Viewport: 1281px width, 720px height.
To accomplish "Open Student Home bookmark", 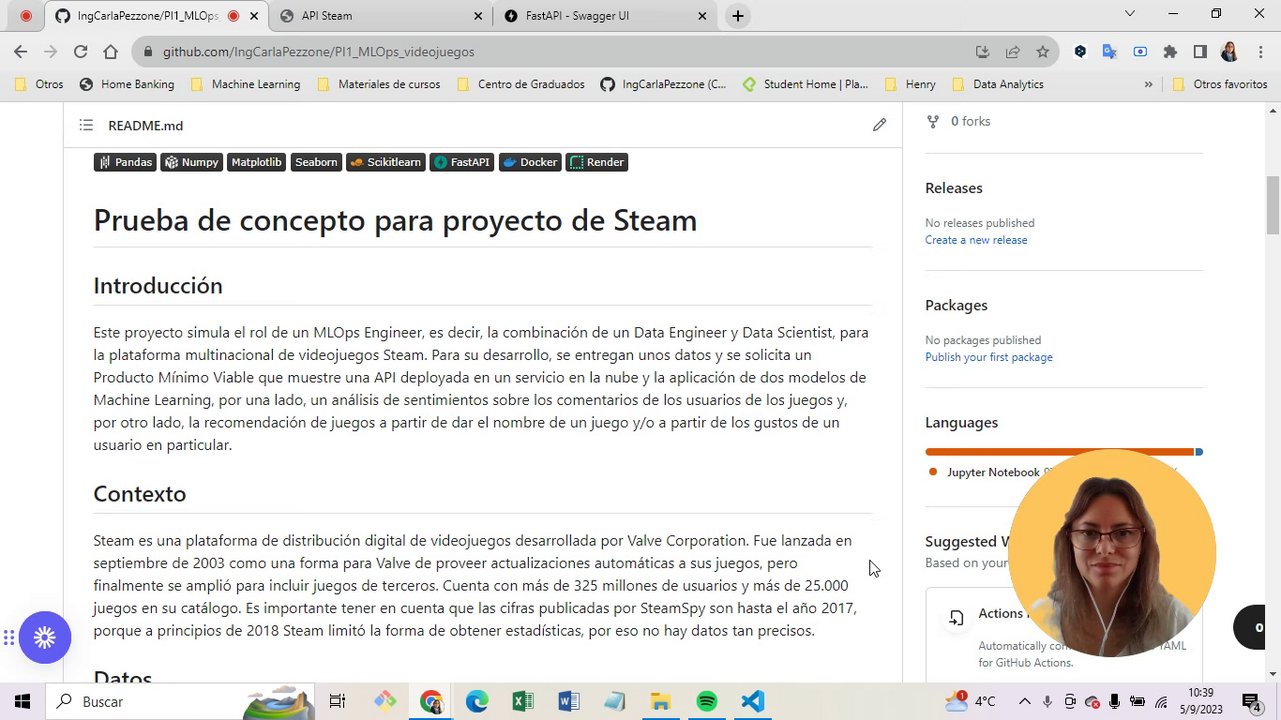I will click(x=805, y=85).
